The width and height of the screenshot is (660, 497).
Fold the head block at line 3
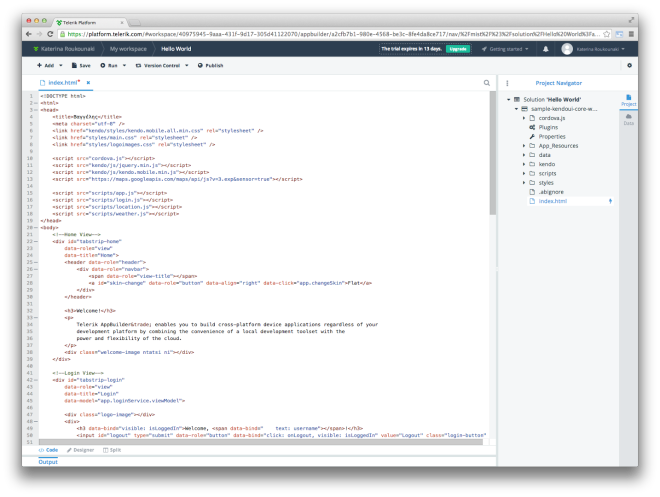click(x=36, y=110)
